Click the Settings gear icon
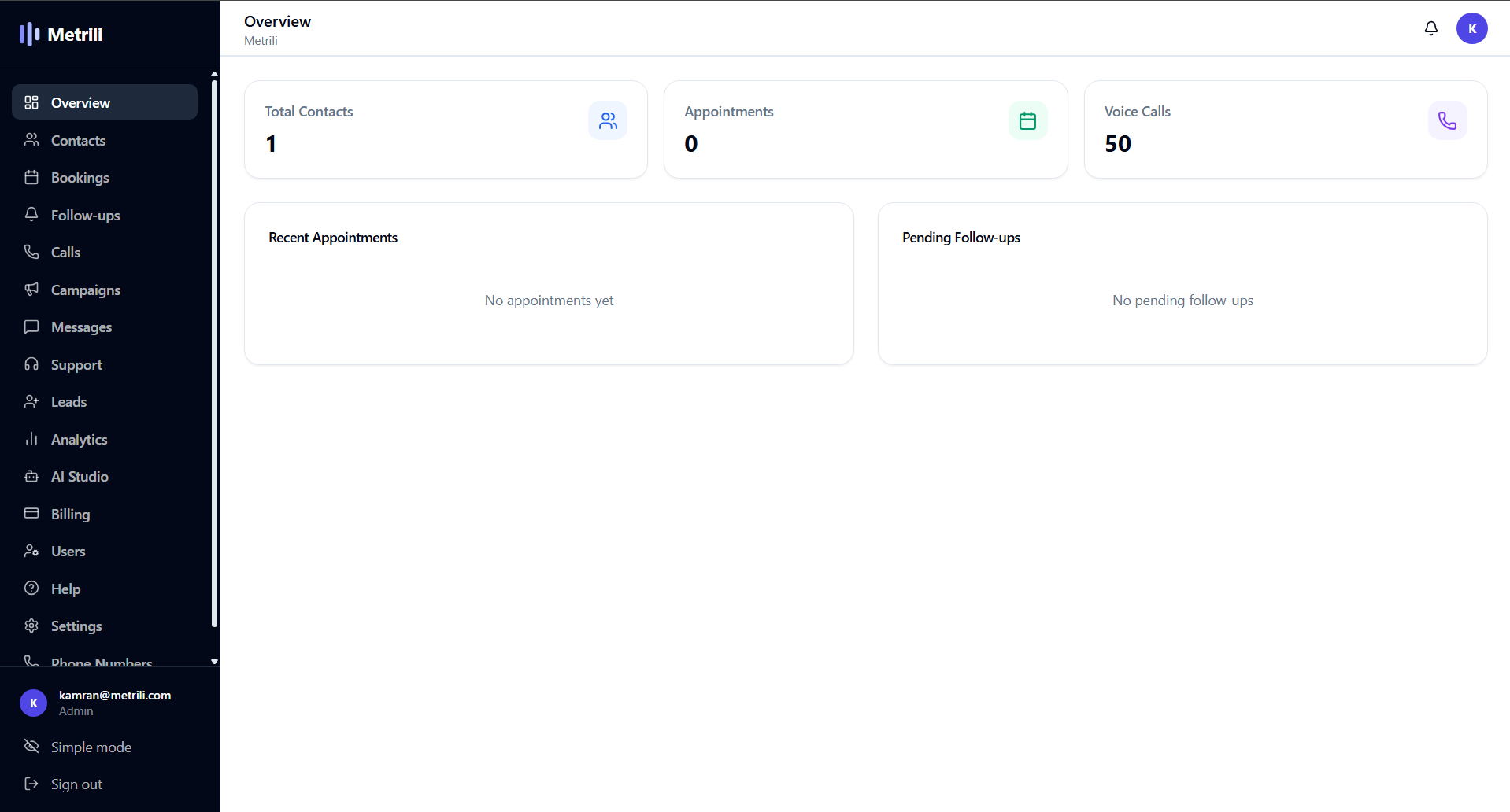The width and height of the screenshot is (1510, 812). point(31,626)
